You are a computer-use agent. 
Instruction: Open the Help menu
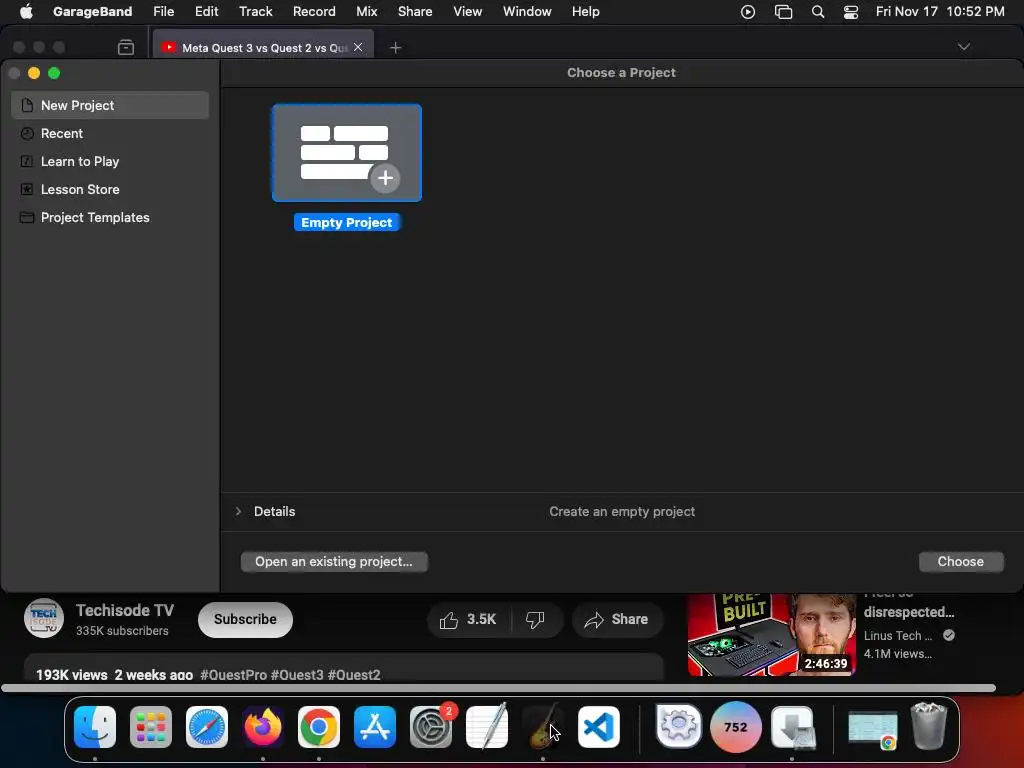[585, 12]
